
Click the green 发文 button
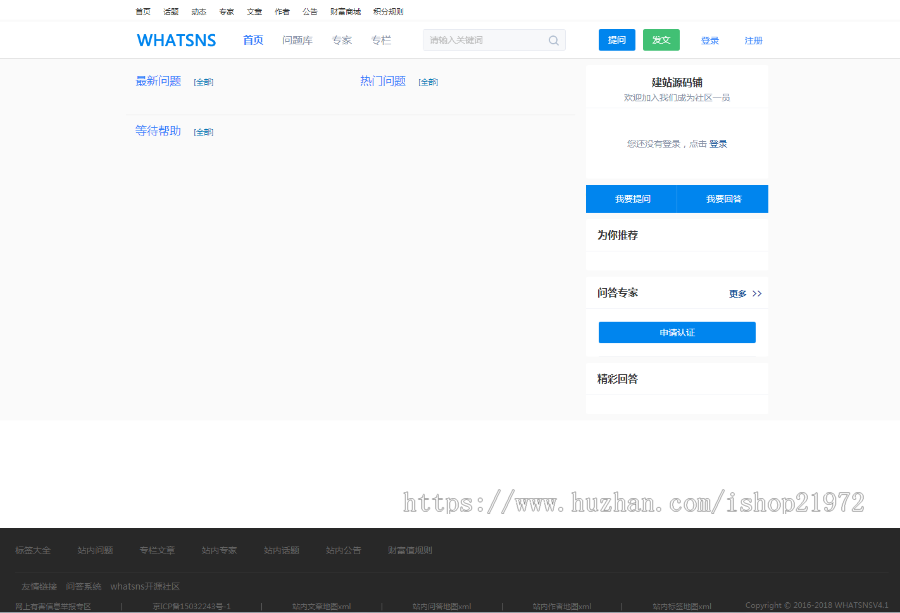point(661,40)
